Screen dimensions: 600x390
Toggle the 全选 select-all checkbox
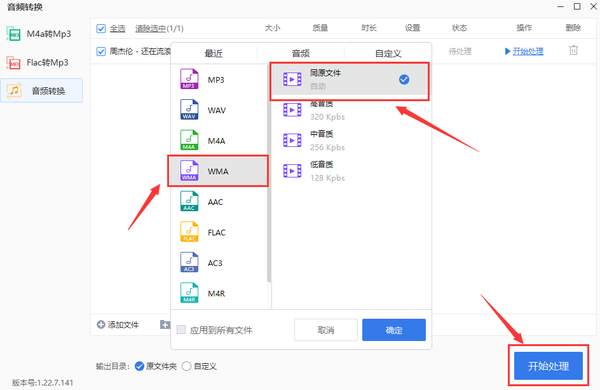(101, 29)
